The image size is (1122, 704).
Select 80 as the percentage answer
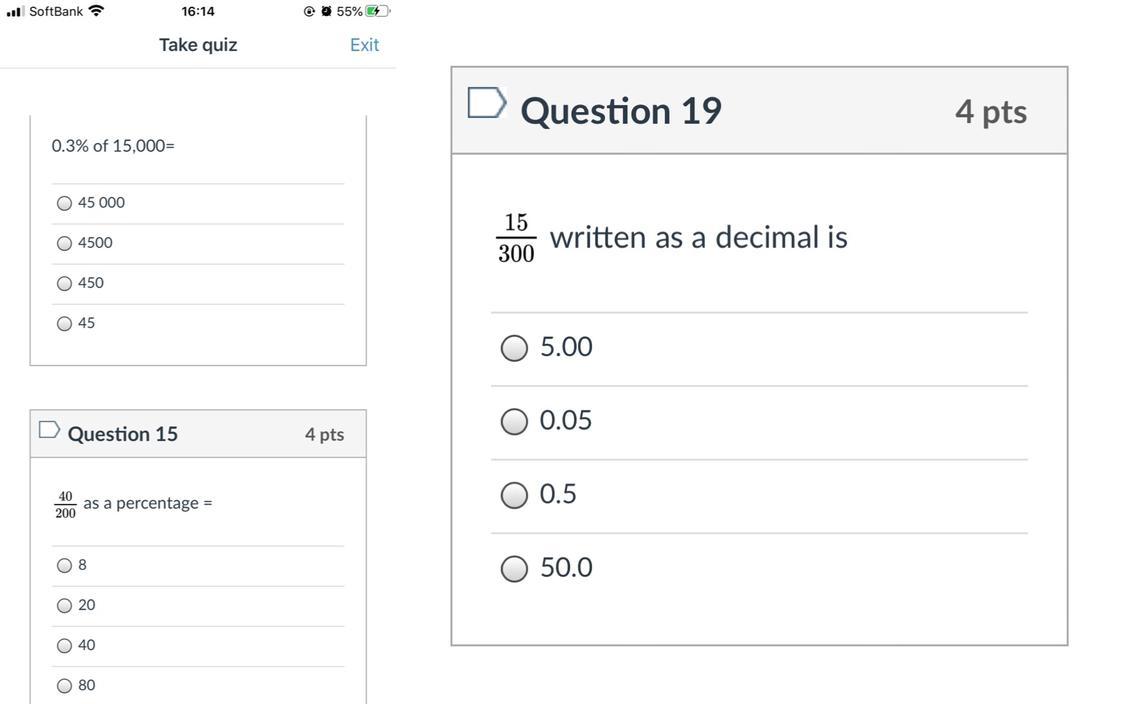pos(65,686)
